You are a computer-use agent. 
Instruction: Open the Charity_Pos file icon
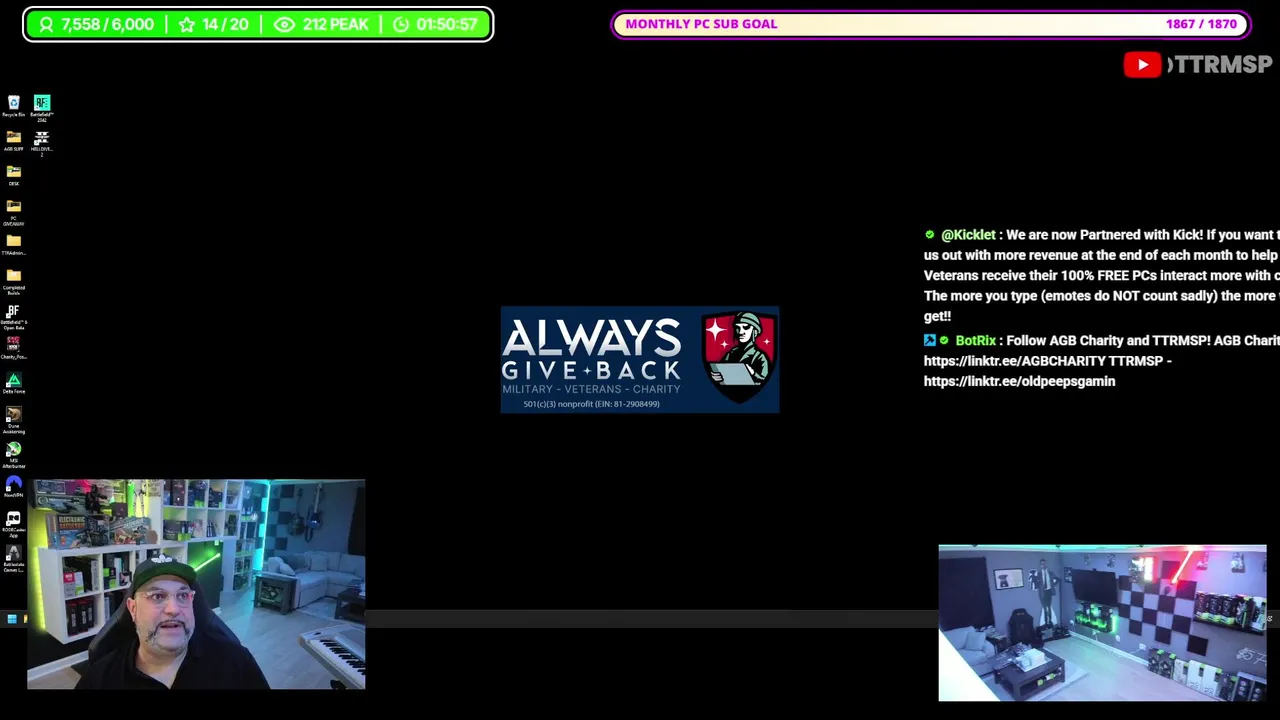click(14, 347)
